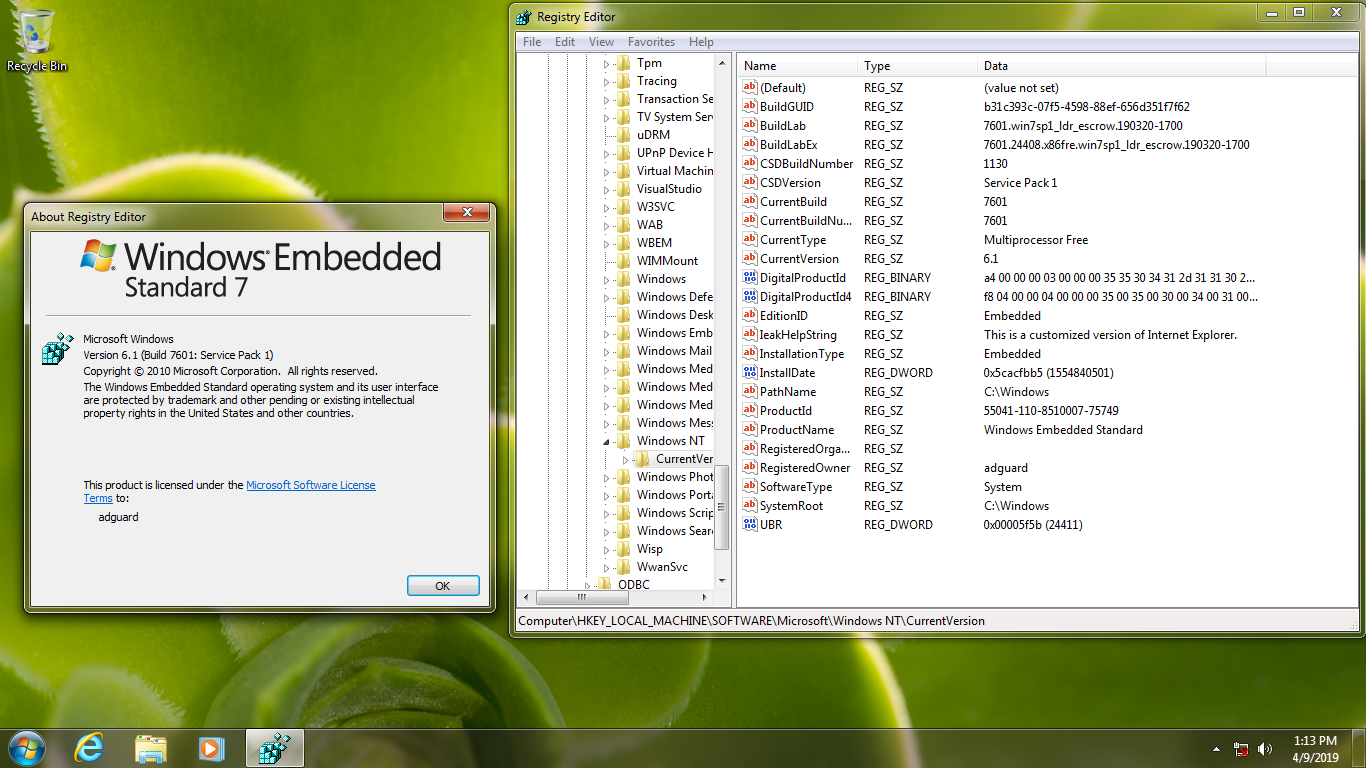
Task: Click the Data column header
Action: point(1122,66)
